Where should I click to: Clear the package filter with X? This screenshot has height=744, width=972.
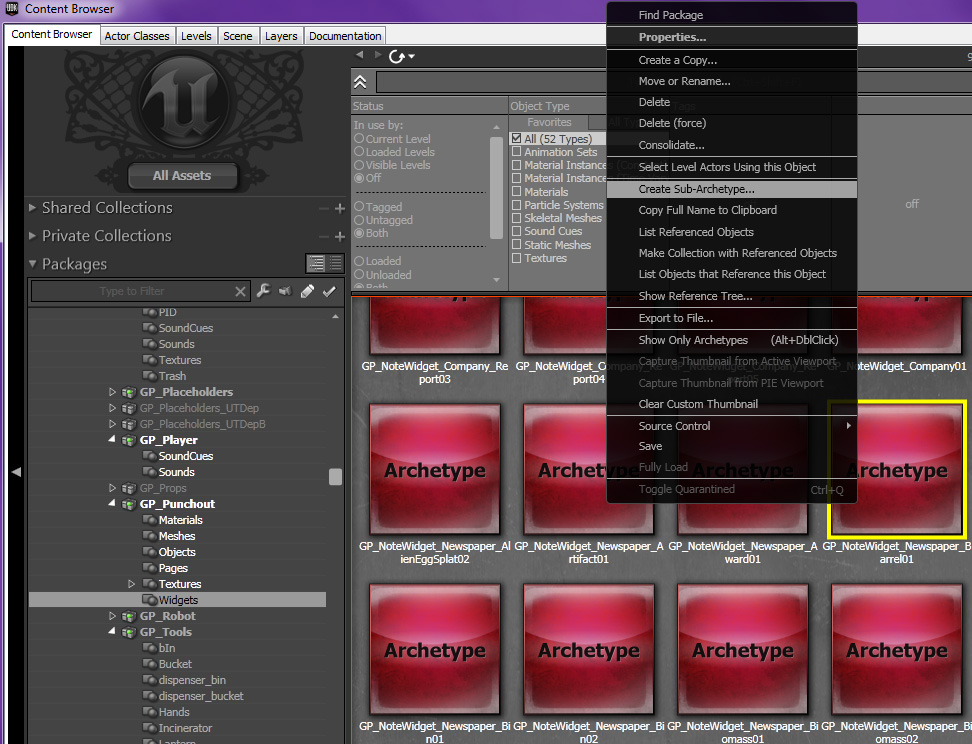coord(241,291)
